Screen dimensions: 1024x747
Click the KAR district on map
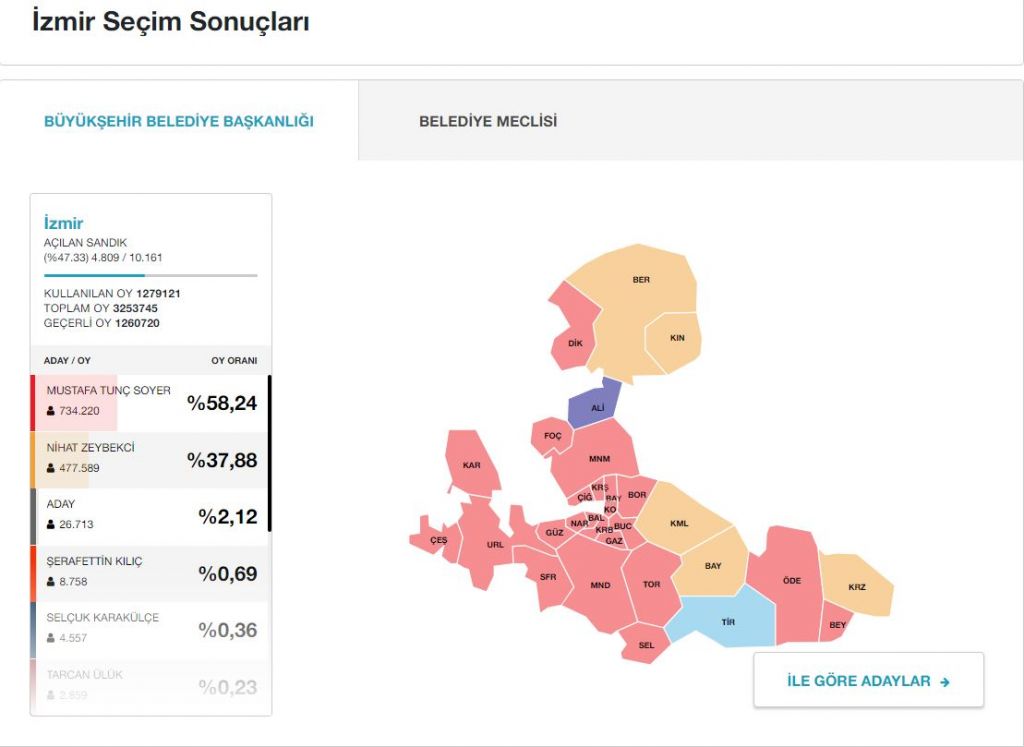(x=471, y=464)
